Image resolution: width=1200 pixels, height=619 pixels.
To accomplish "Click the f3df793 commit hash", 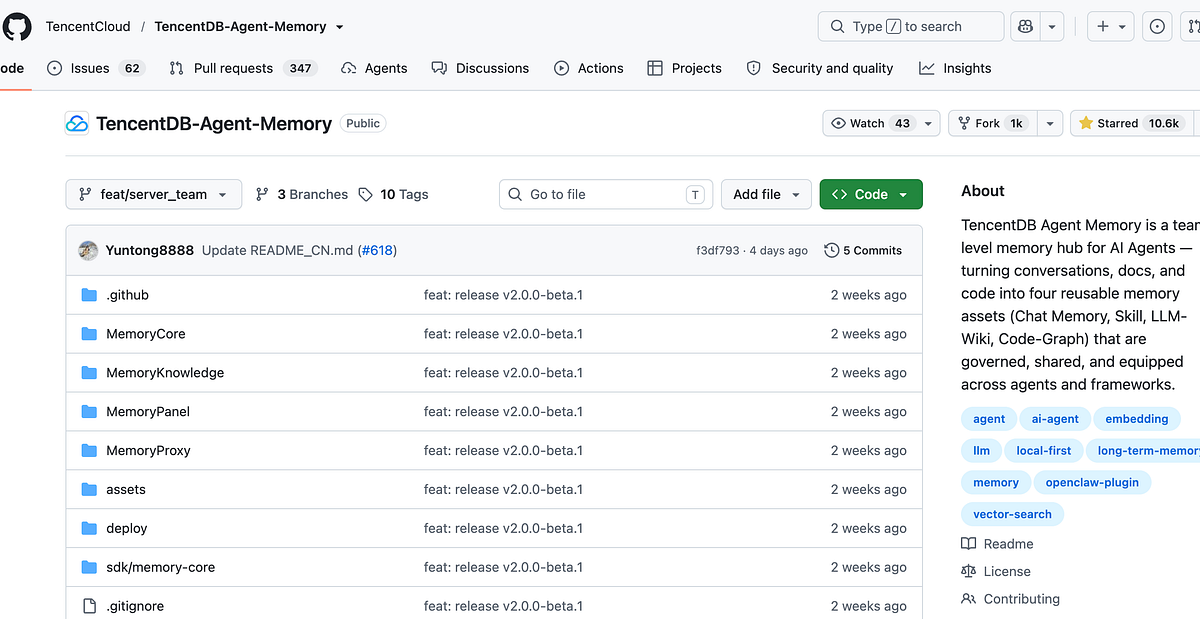I will [718, 250].
